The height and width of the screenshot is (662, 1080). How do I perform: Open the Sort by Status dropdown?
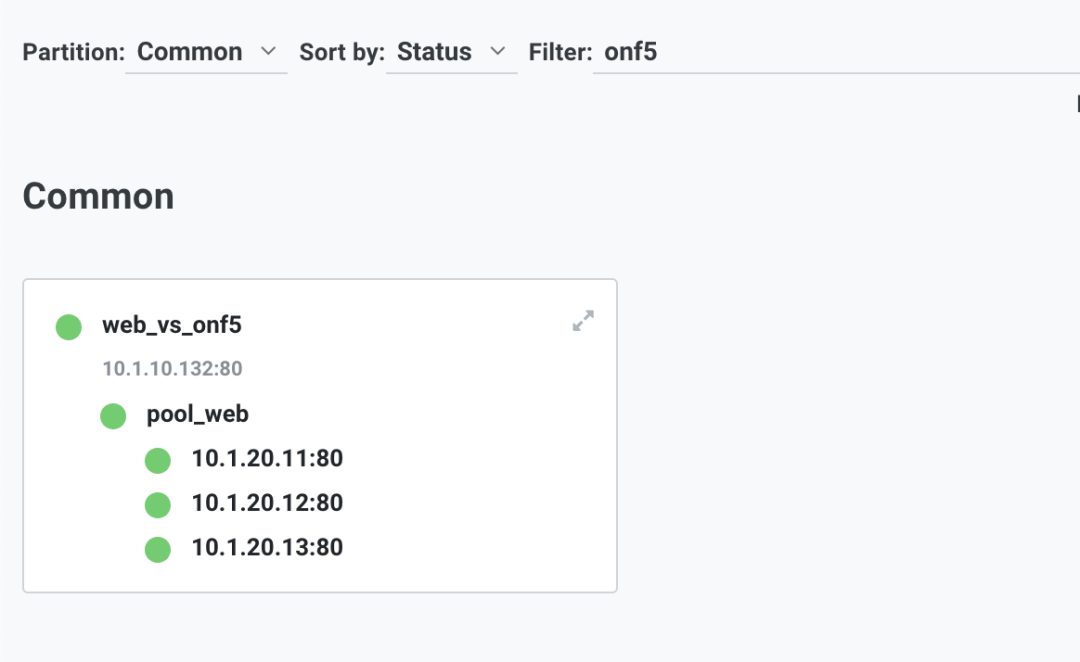tap(451, 52)
